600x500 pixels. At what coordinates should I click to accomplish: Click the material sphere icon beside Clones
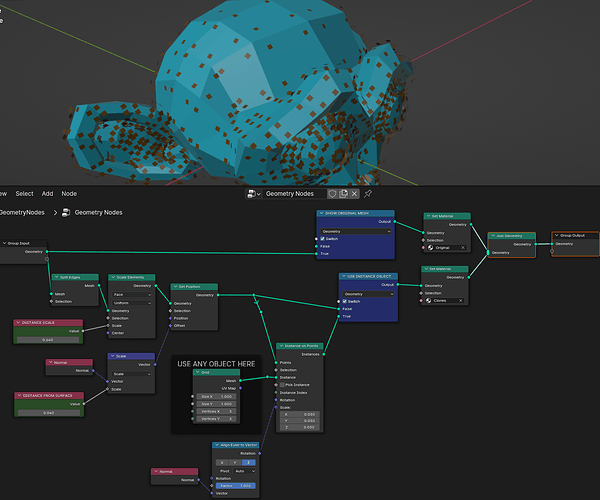(x=428, y=301)
